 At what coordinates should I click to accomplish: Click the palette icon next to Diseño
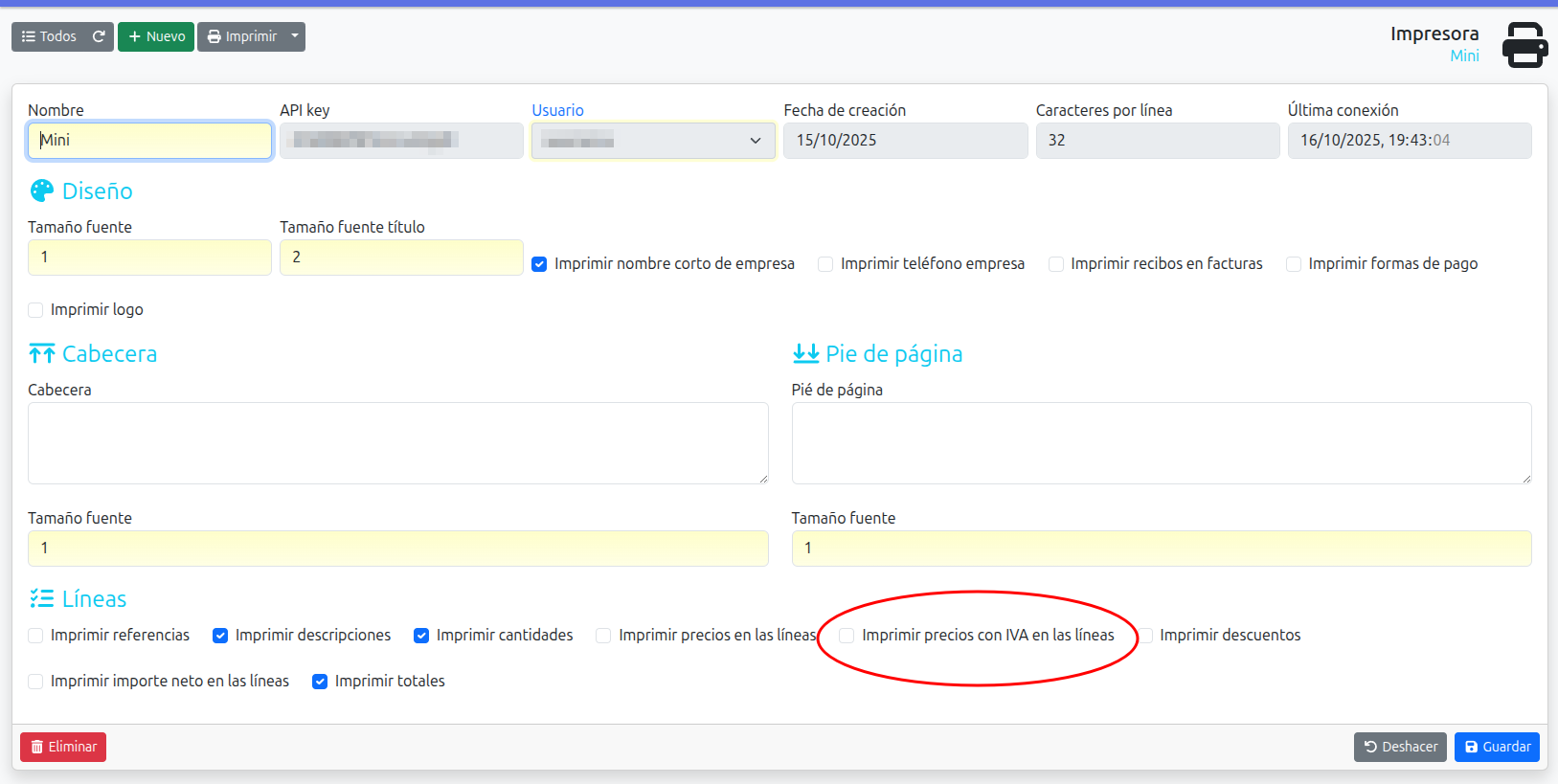42,191
